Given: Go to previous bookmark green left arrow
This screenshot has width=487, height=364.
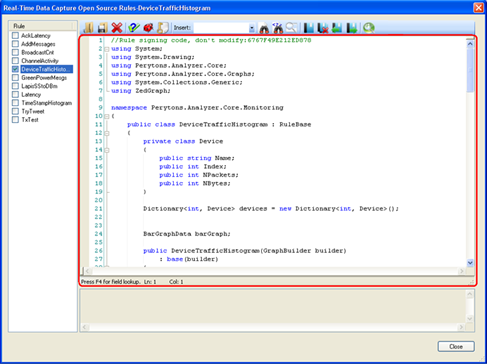Looking at the screenshot, I should 337,28.
